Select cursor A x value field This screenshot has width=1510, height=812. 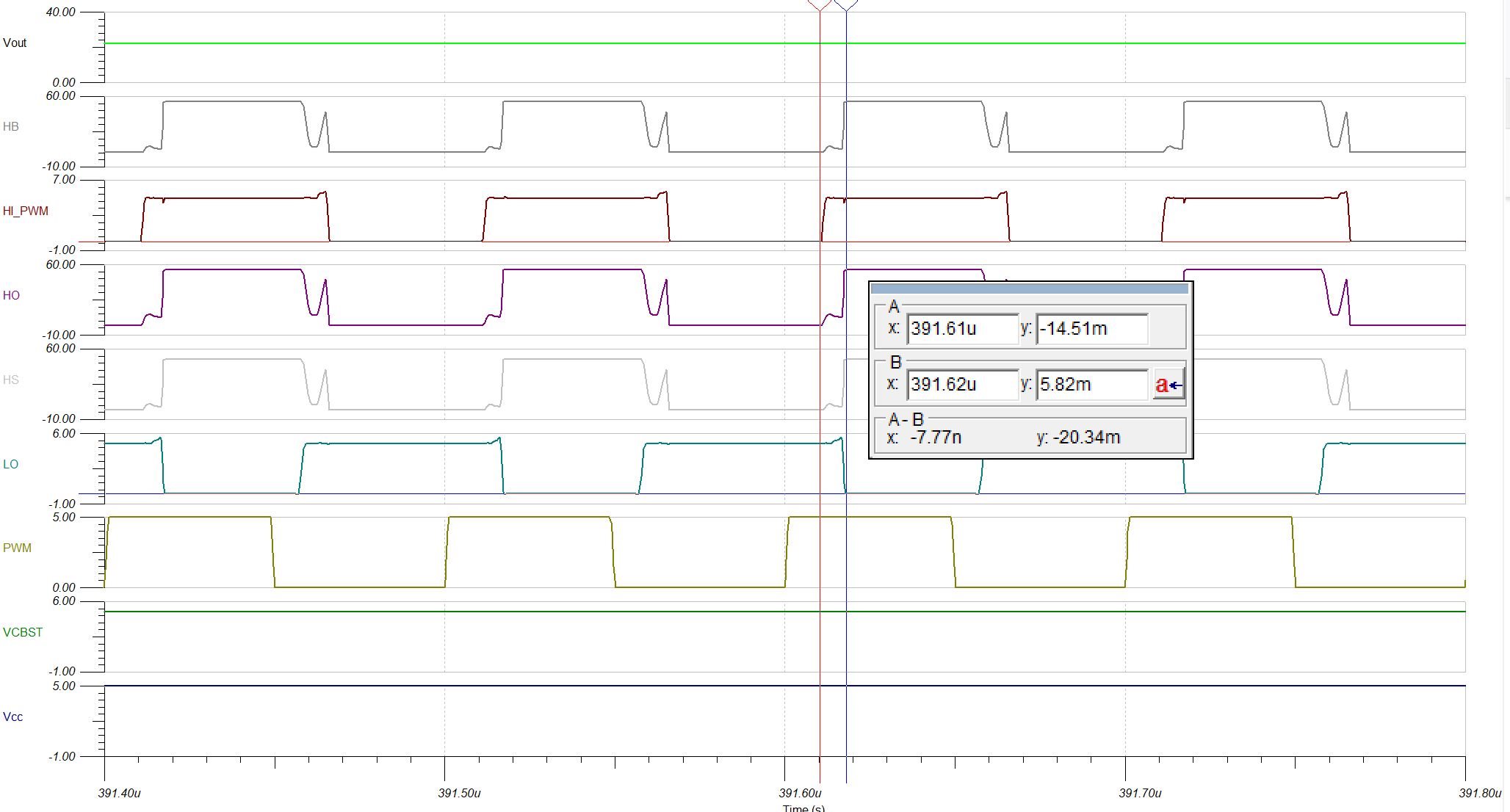click(963, 328)
